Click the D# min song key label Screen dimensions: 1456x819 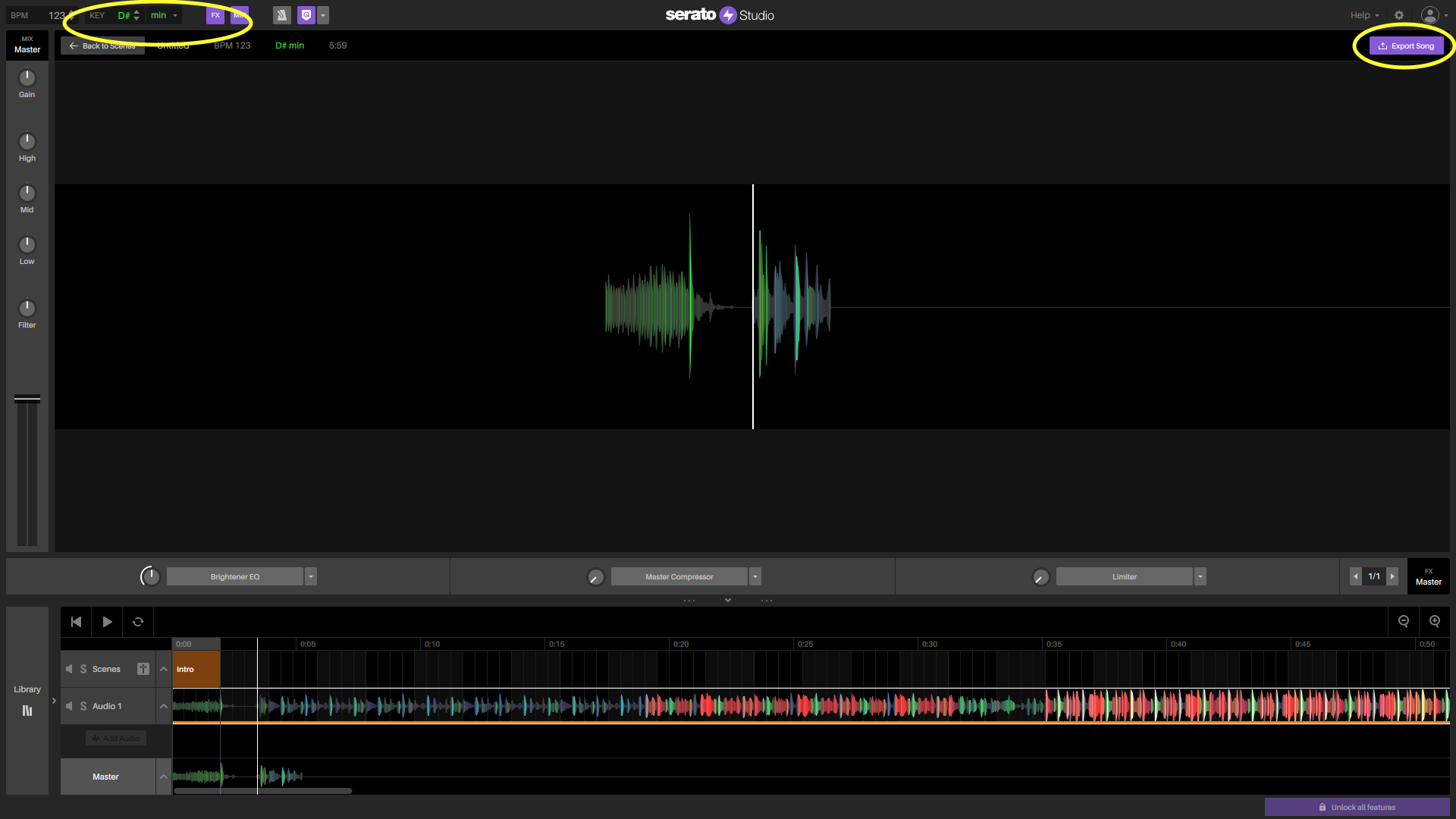coord(290,45)
